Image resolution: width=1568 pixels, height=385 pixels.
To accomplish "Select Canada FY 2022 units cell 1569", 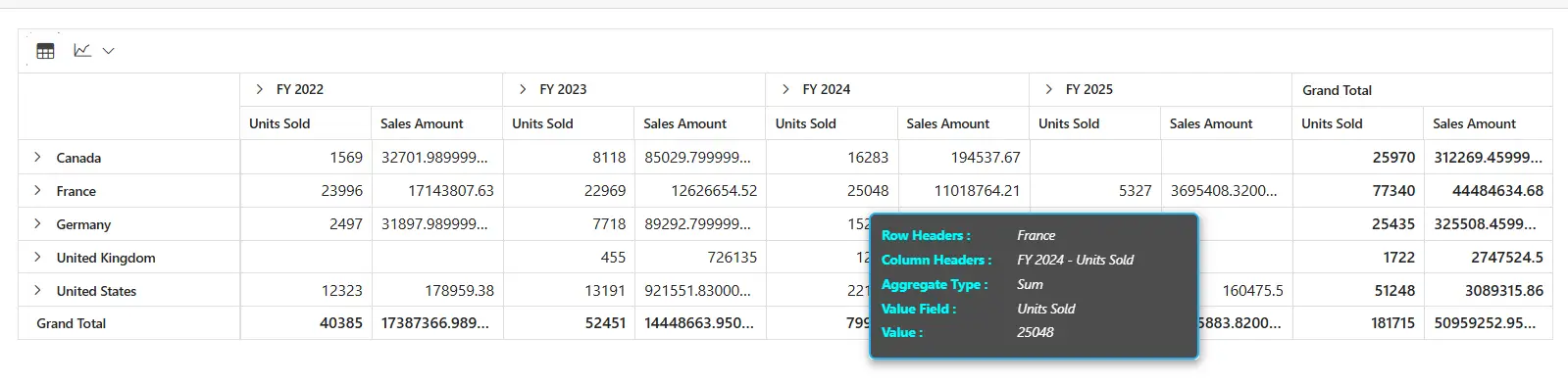I will click(x=306, y=157).
